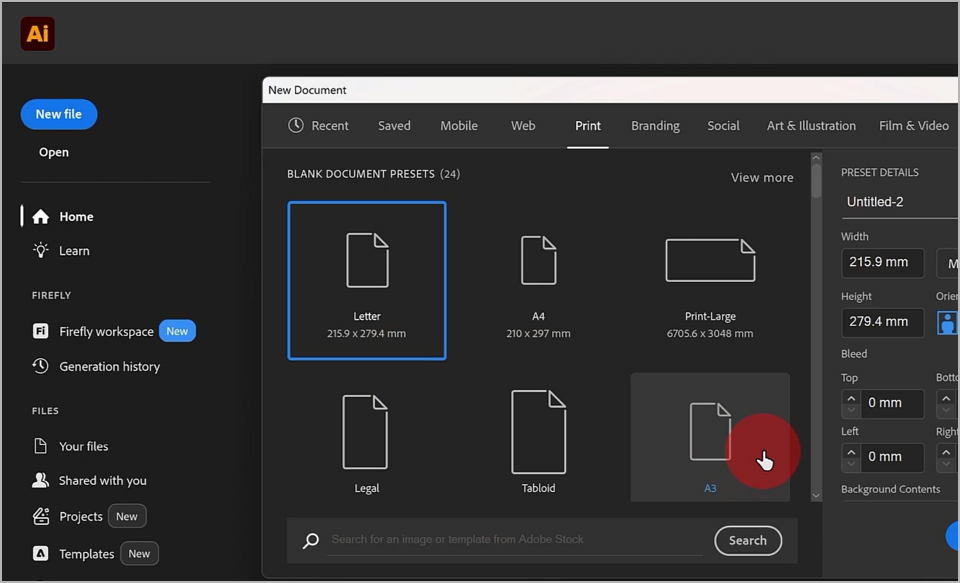Switch to the Film & Video tab

pyautogui.click(x=913, y=126)
